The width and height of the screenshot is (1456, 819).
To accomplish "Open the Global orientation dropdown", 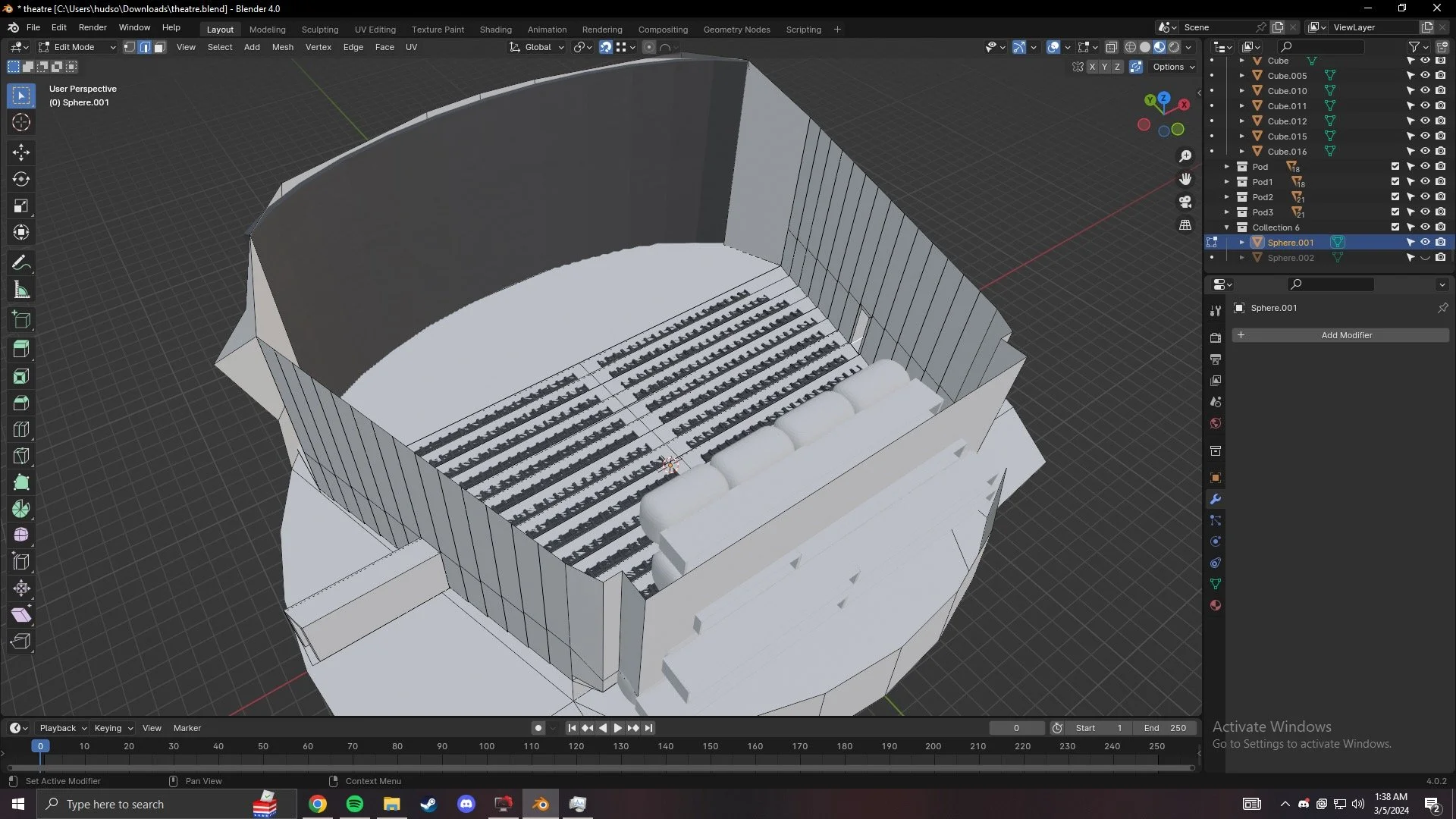I will (x=537, y=47).
